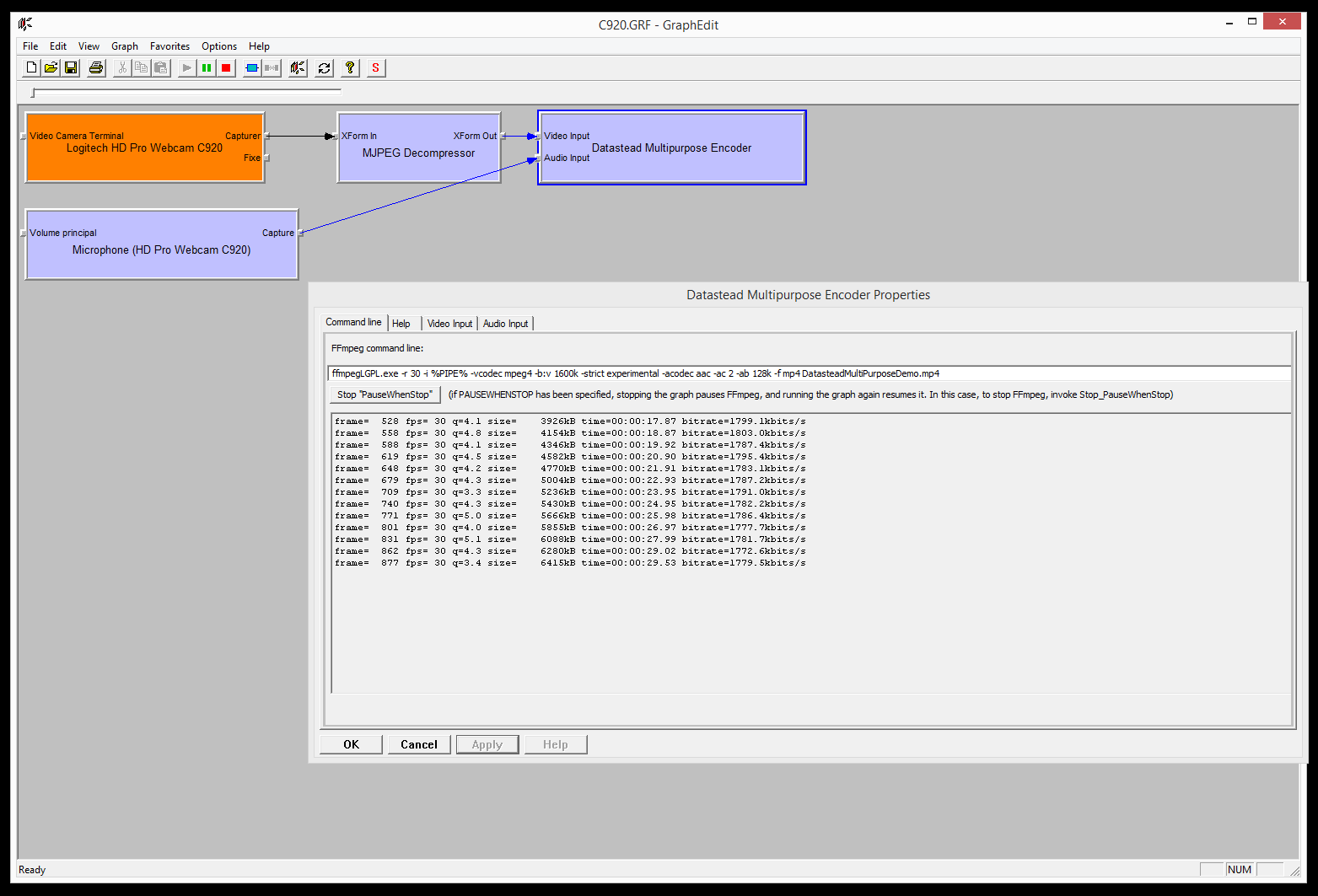Screen dimensions: 1318x896
Task: Click the New graph toolbar icon
Action: click(x=31, y=68)
